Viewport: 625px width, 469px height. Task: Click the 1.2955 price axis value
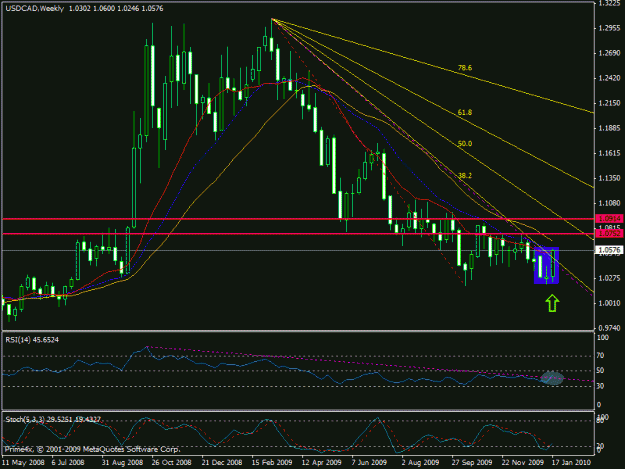(609, 28)
